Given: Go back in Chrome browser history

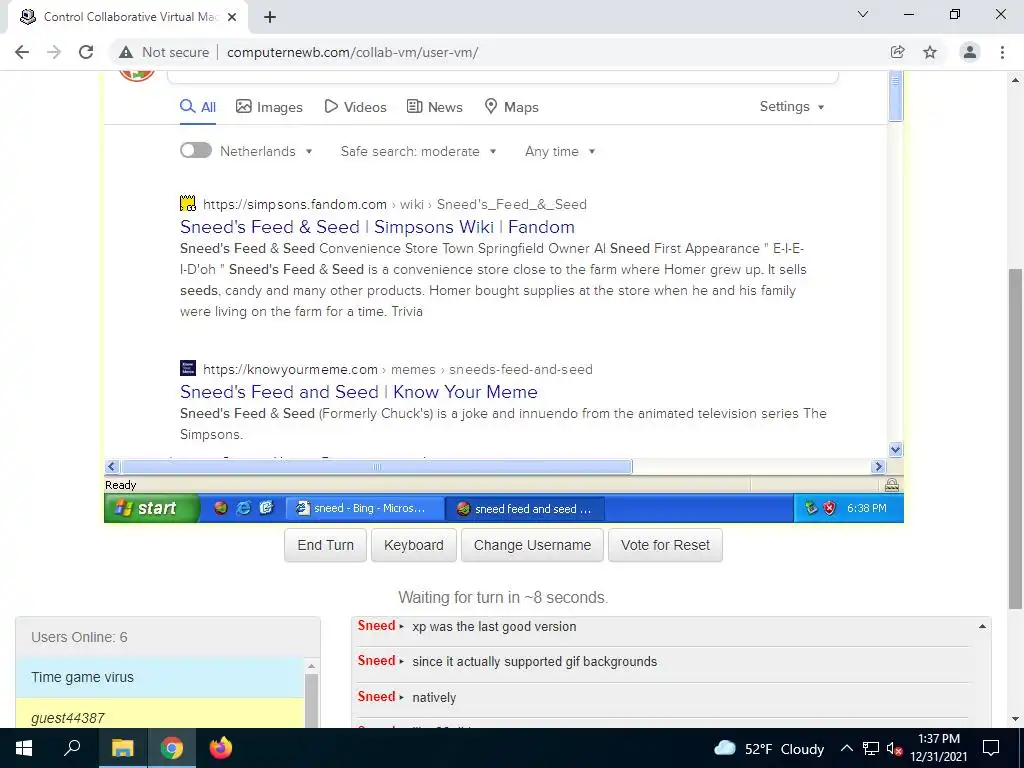Looking at the screenshot, I should pos(22,52).
